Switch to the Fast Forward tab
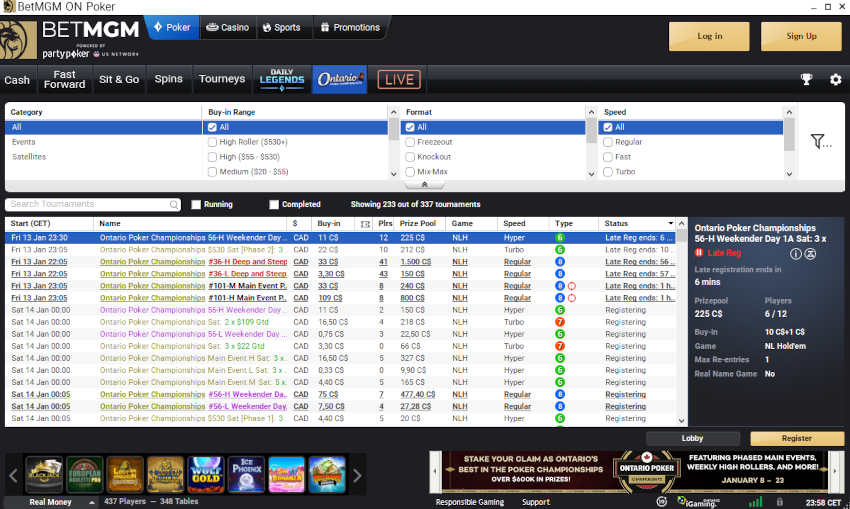850x509 pixels. 65,80
